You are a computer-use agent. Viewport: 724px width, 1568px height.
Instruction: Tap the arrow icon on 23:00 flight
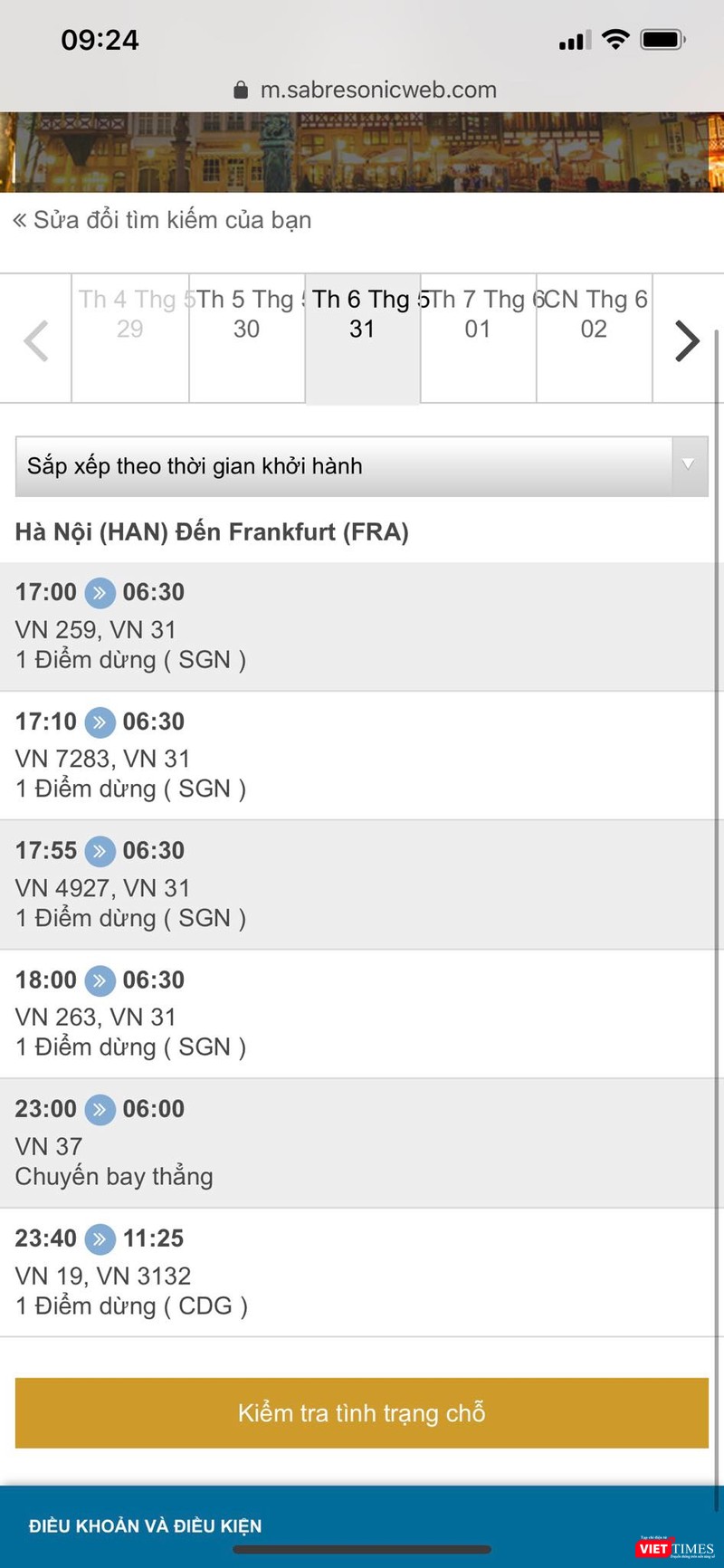(x=100, y=1109)
